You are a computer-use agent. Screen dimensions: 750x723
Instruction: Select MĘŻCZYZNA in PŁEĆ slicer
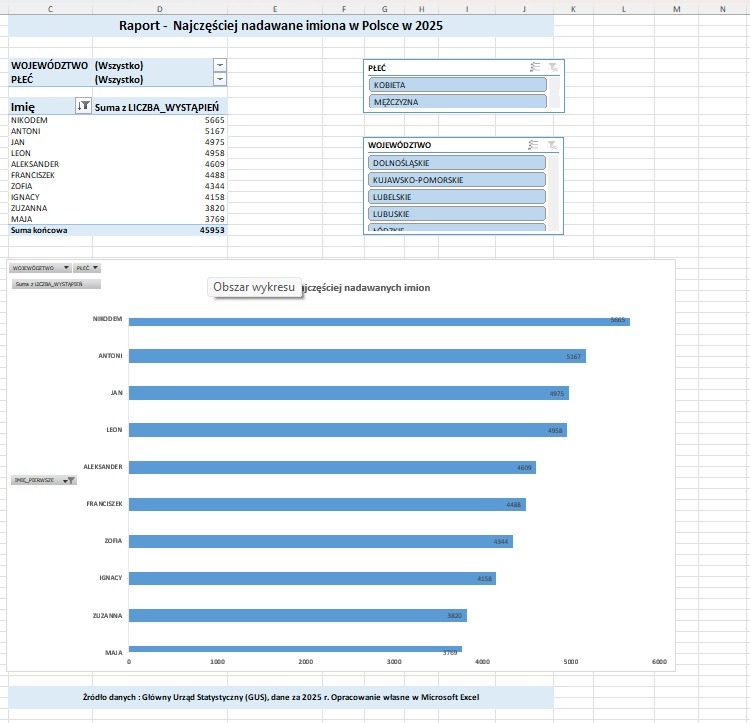coord(458,101)
